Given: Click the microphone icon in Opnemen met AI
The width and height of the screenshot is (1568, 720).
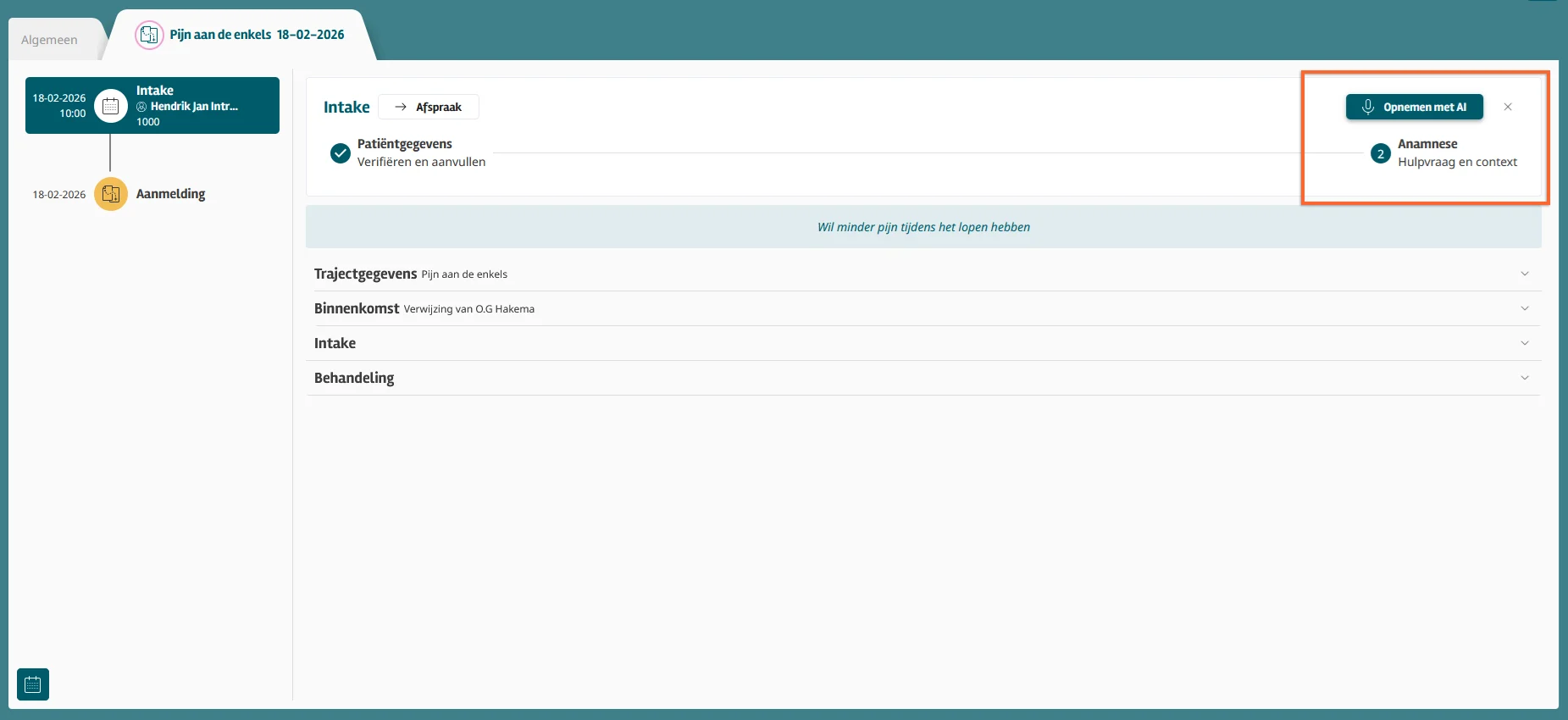Looking at the screenshot, I should pyautogui.click(x=1367, y=107).
